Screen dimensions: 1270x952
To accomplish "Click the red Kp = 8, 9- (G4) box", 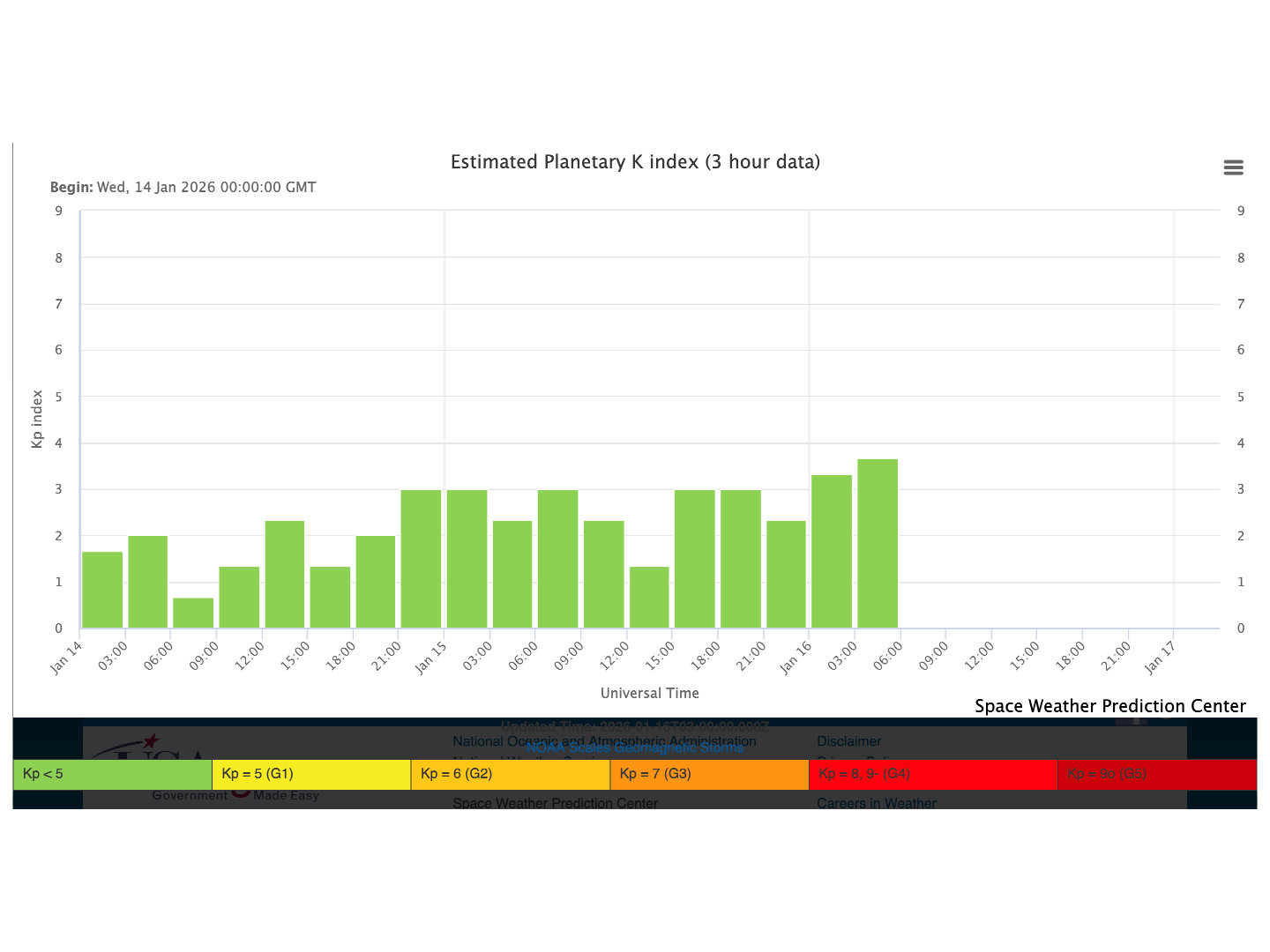I will [x=932, y=774].
